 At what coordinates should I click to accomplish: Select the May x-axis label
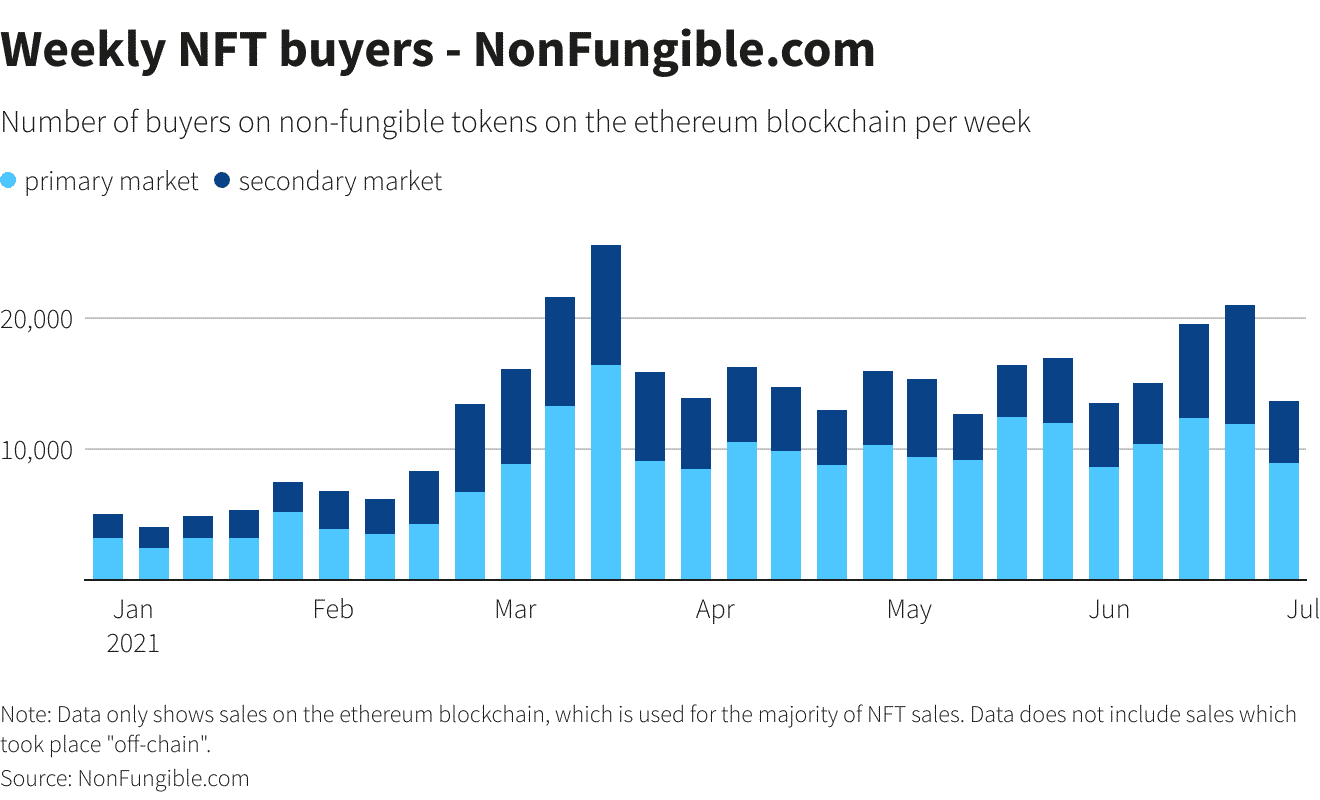909,610
